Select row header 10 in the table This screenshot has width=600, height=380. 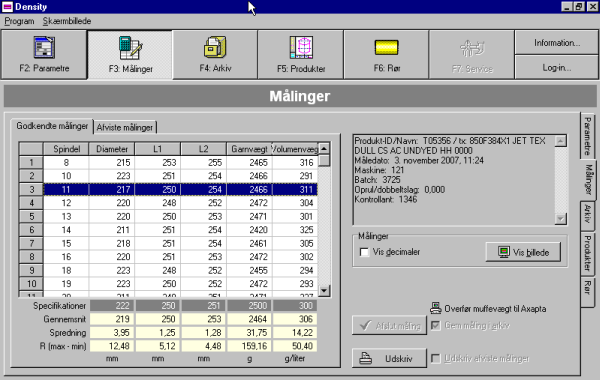click(x=31, y=284)
